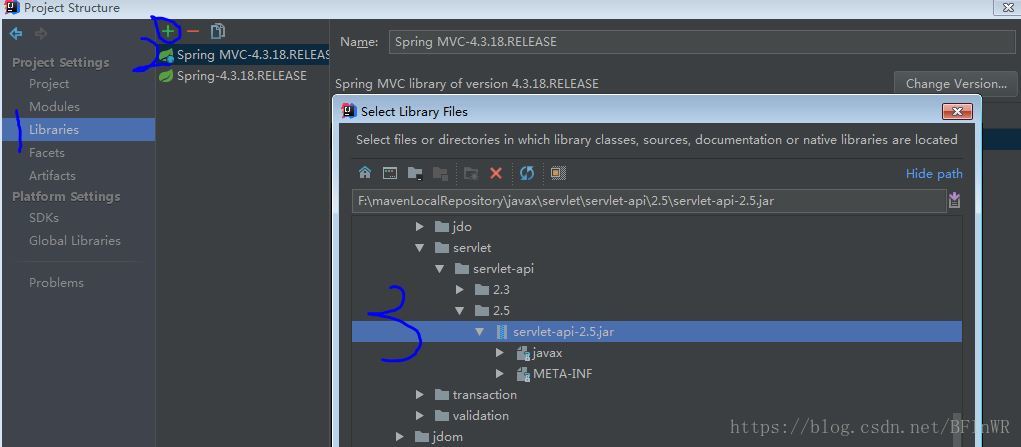Open recent paths history beside path field
The width and height of the screenshot is (1021, 447).
[955, 200]
